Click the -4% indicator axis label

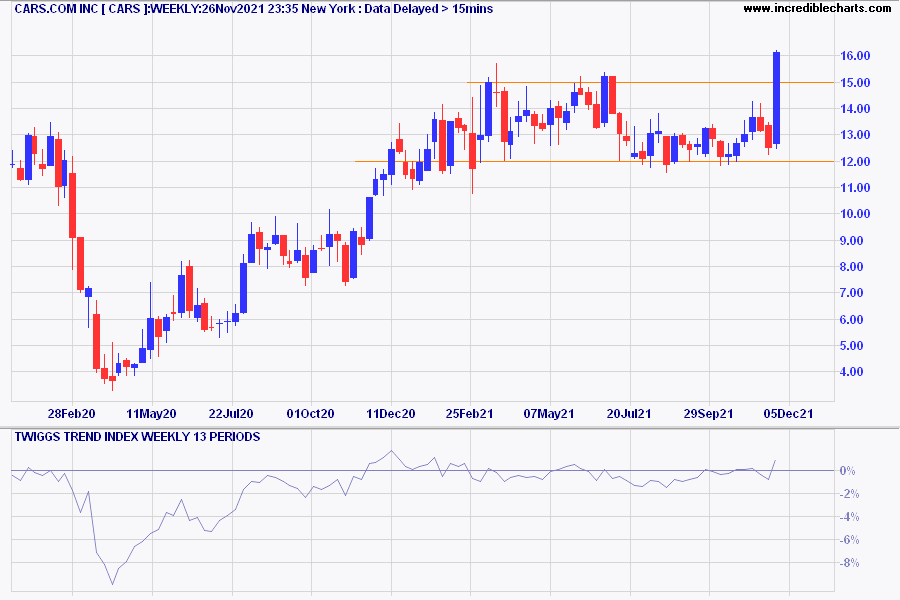coord(849,517)
